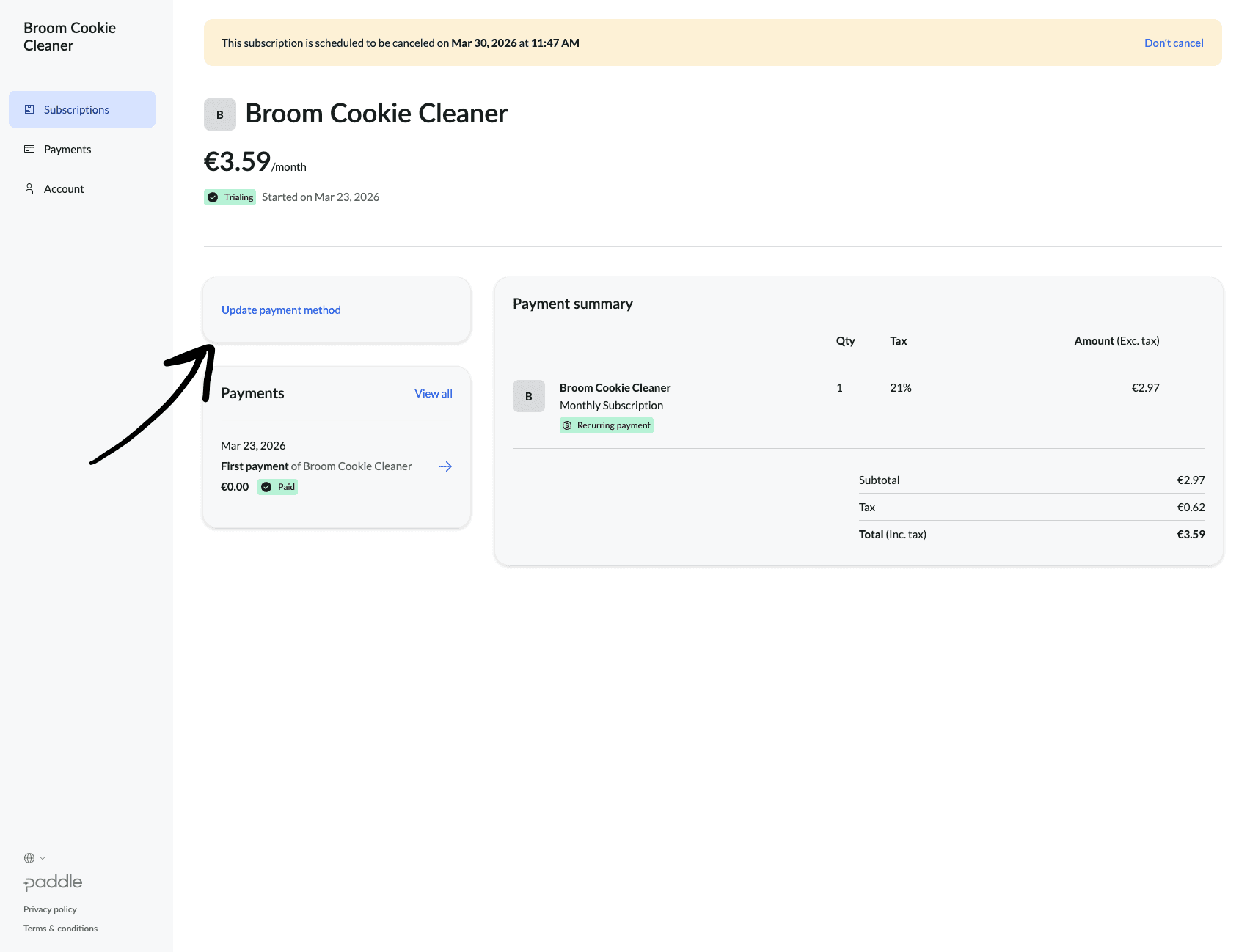
Task: Click Update payment method
Action: click(x=281, y=310)
